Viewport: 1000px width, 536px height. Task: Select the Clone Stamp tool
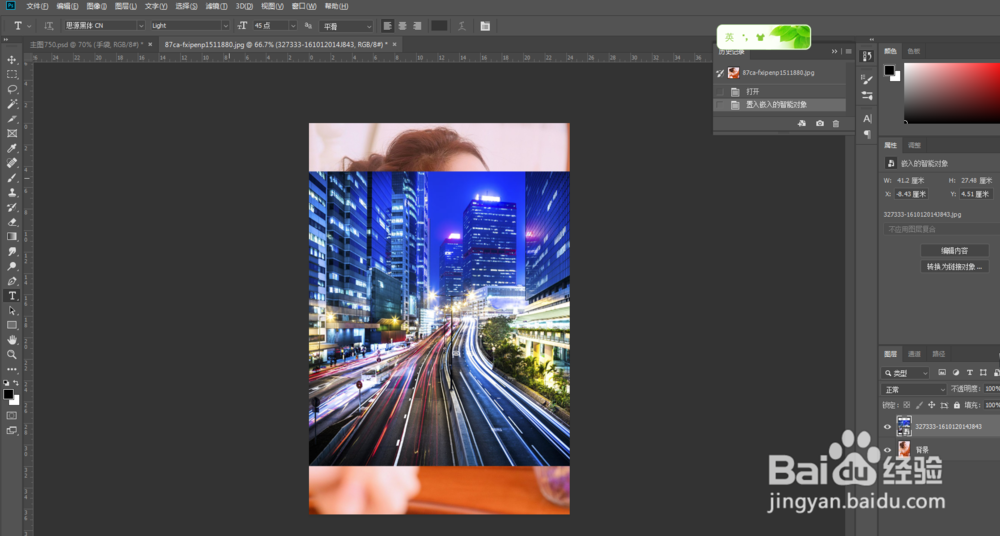(x=11, y=192)
